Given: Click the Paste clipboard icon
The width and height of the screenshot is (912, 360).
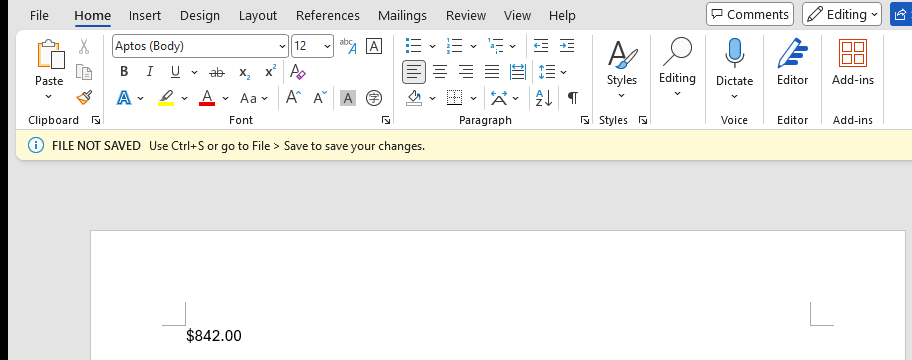Looking at the screenshot, I should click(x=50, y=55).
